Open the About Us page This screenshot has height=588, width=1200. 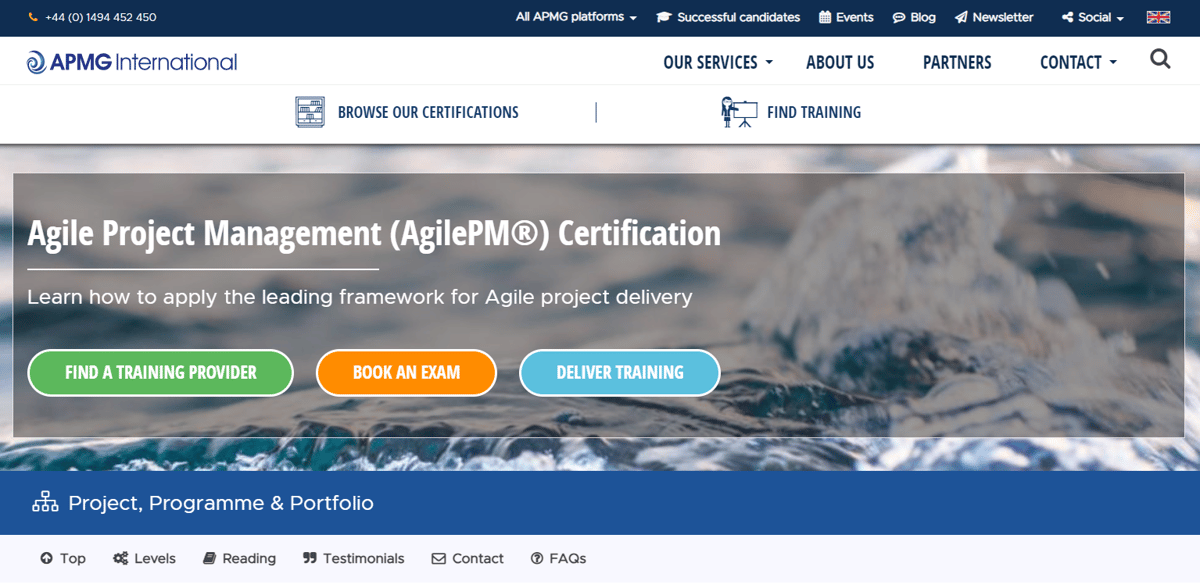tap(840, 62)
